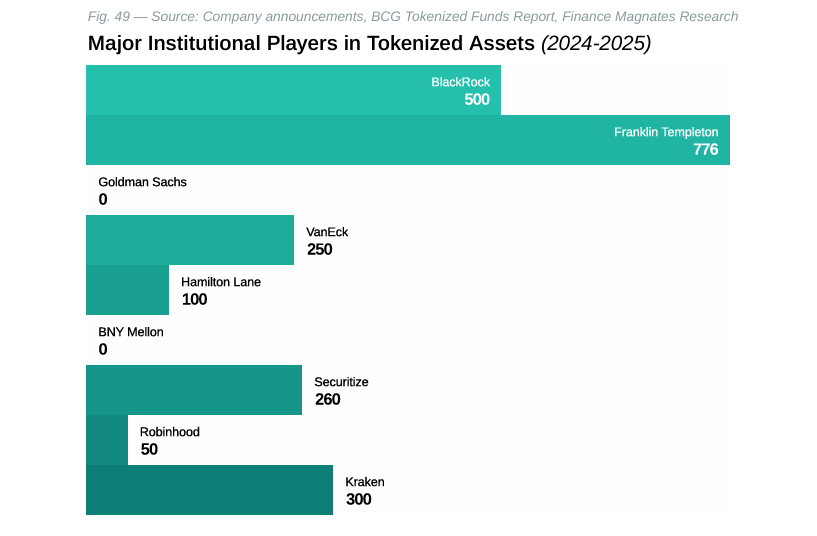Select the Hamilton Lane bar
The image size is (817, 536).
127,290
